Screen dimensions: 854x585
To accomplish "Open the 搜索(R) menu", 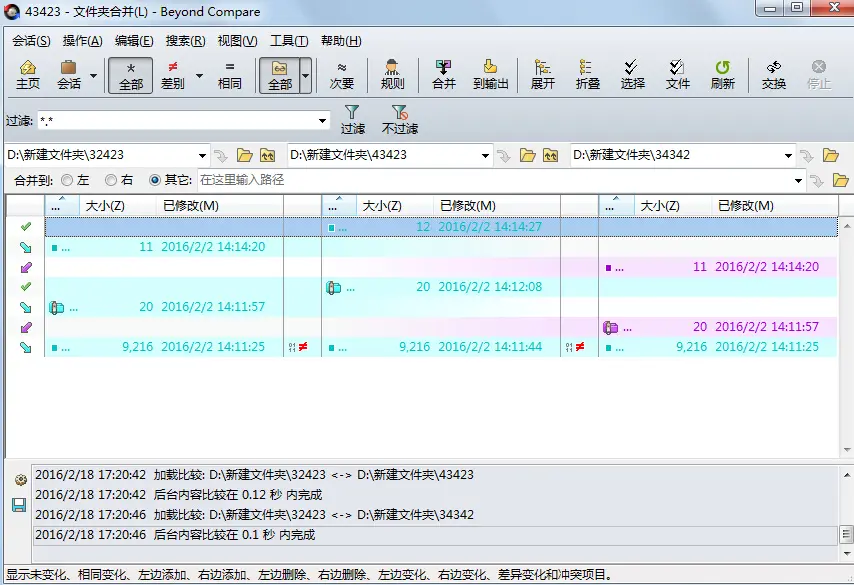I will (x=185, y=41).
